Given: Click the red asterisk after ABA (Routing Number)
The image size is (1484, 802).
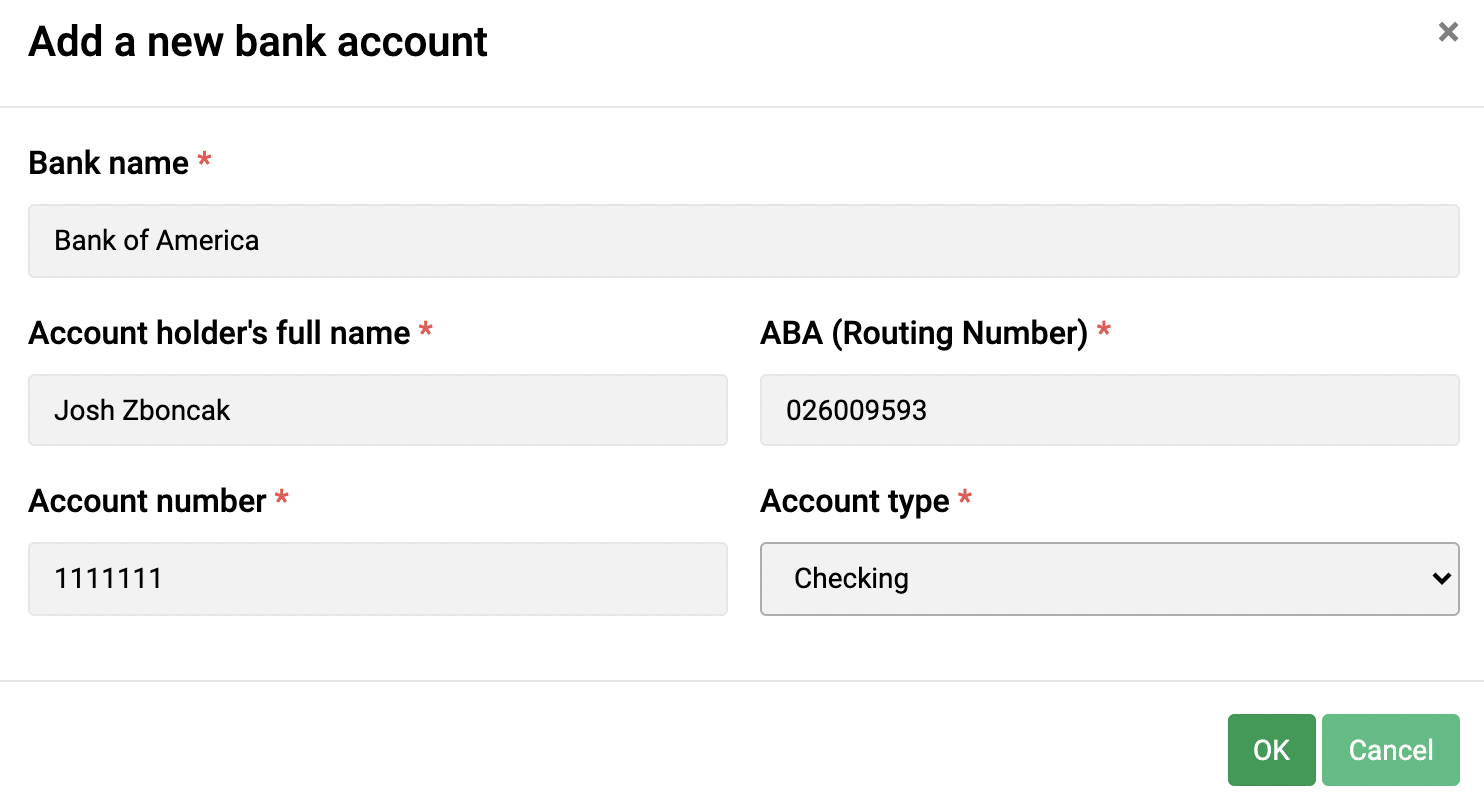Looking at the screenshot, I should (x=1104, y=330).
